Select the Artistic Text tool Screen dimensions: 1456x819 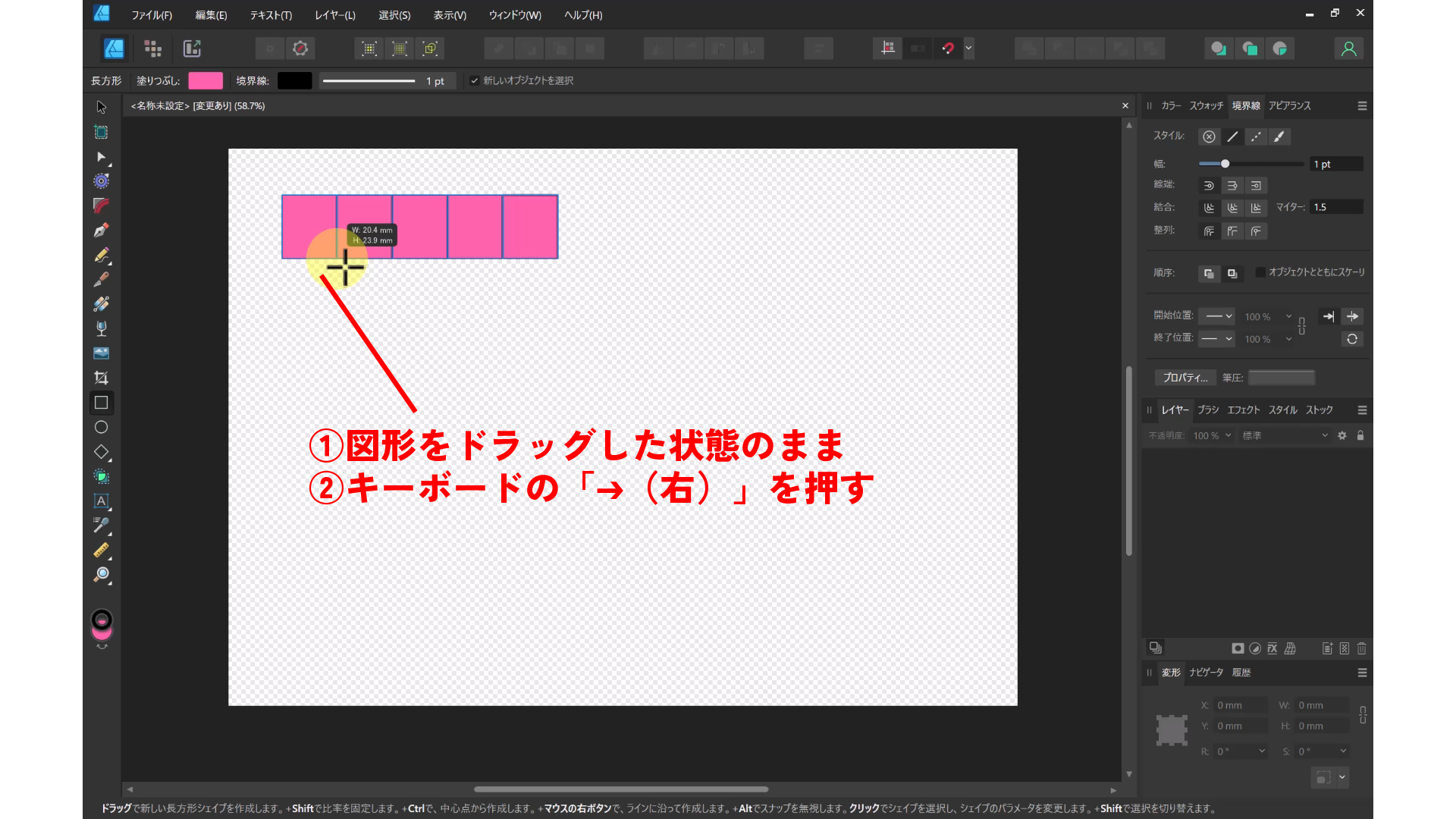point(101,501)
